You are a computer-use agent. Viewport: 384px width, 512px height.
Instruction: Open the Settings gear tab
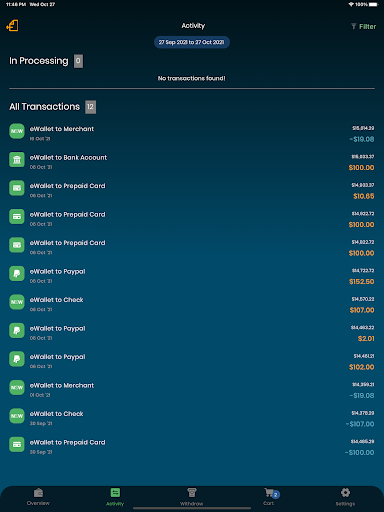[x=345, y=497]
